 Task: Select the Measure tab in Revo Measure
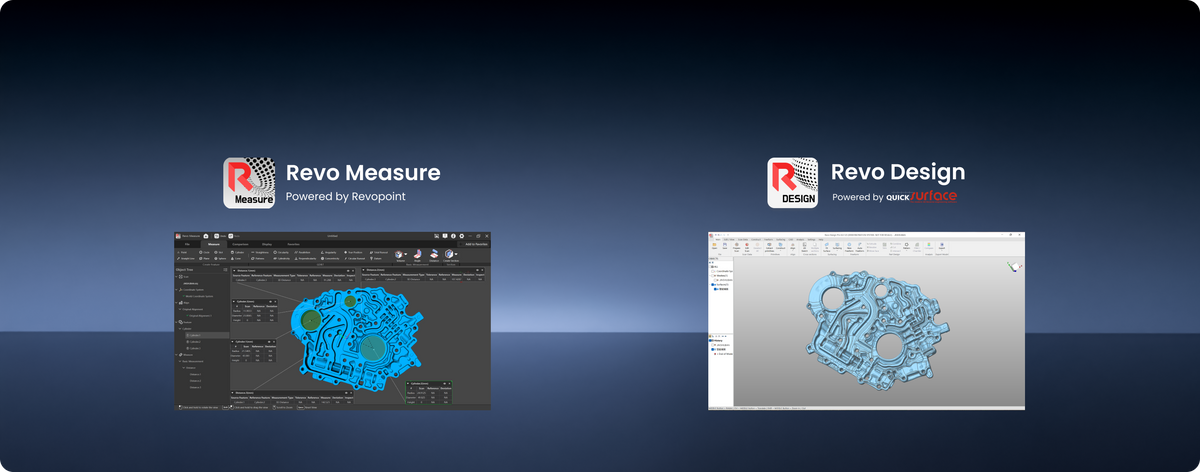click(x=213, y=244)
